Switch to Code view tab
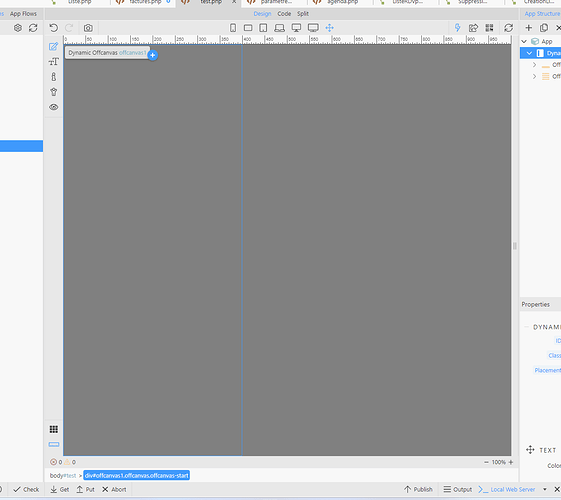 [284, 14]
